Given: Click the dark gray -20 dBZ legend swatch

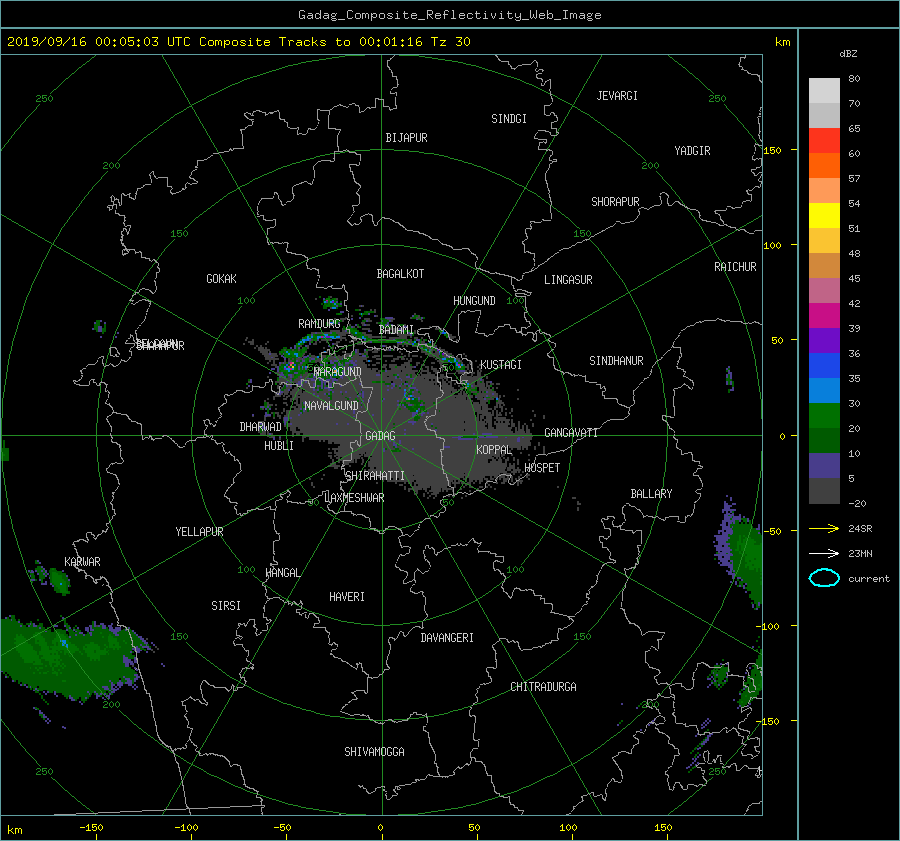Looking at the screenshot, I should click(824, 491).
